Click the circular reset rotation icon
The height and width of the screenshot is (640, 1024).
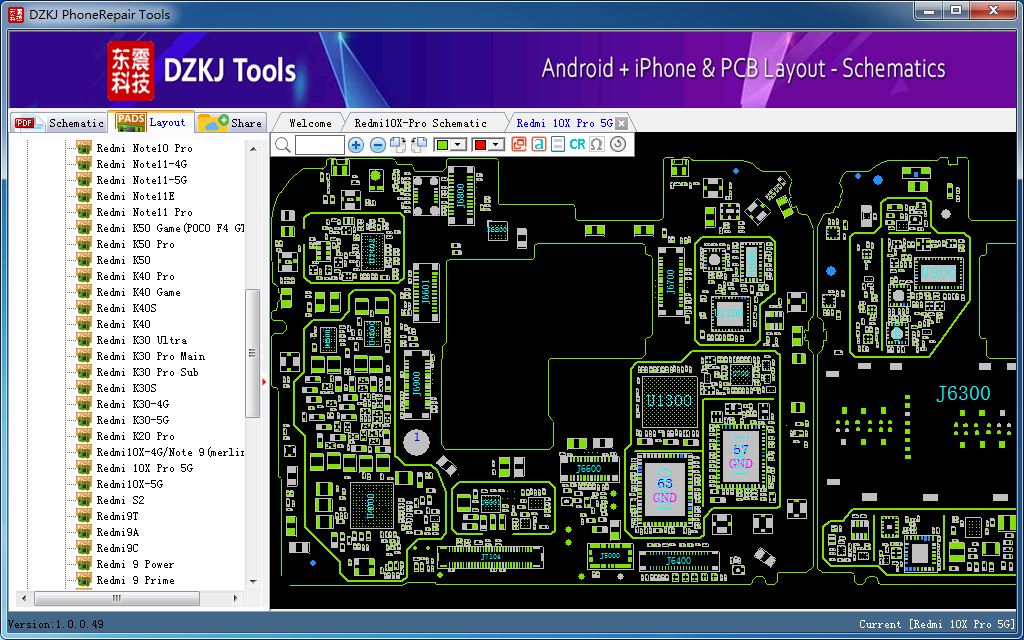(618, 144)
